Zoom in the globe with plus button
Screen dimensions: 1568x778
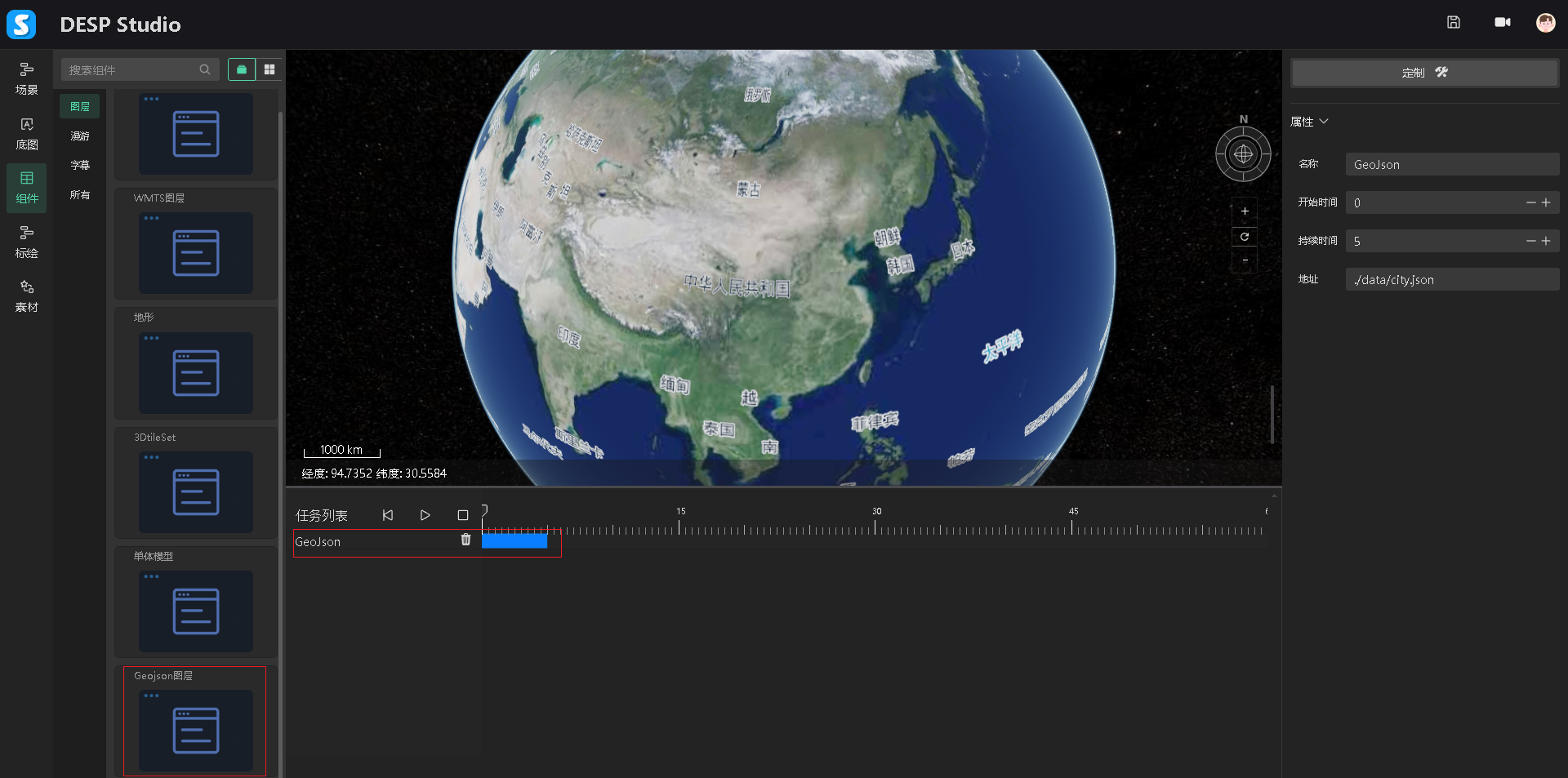pos(1245,211)
